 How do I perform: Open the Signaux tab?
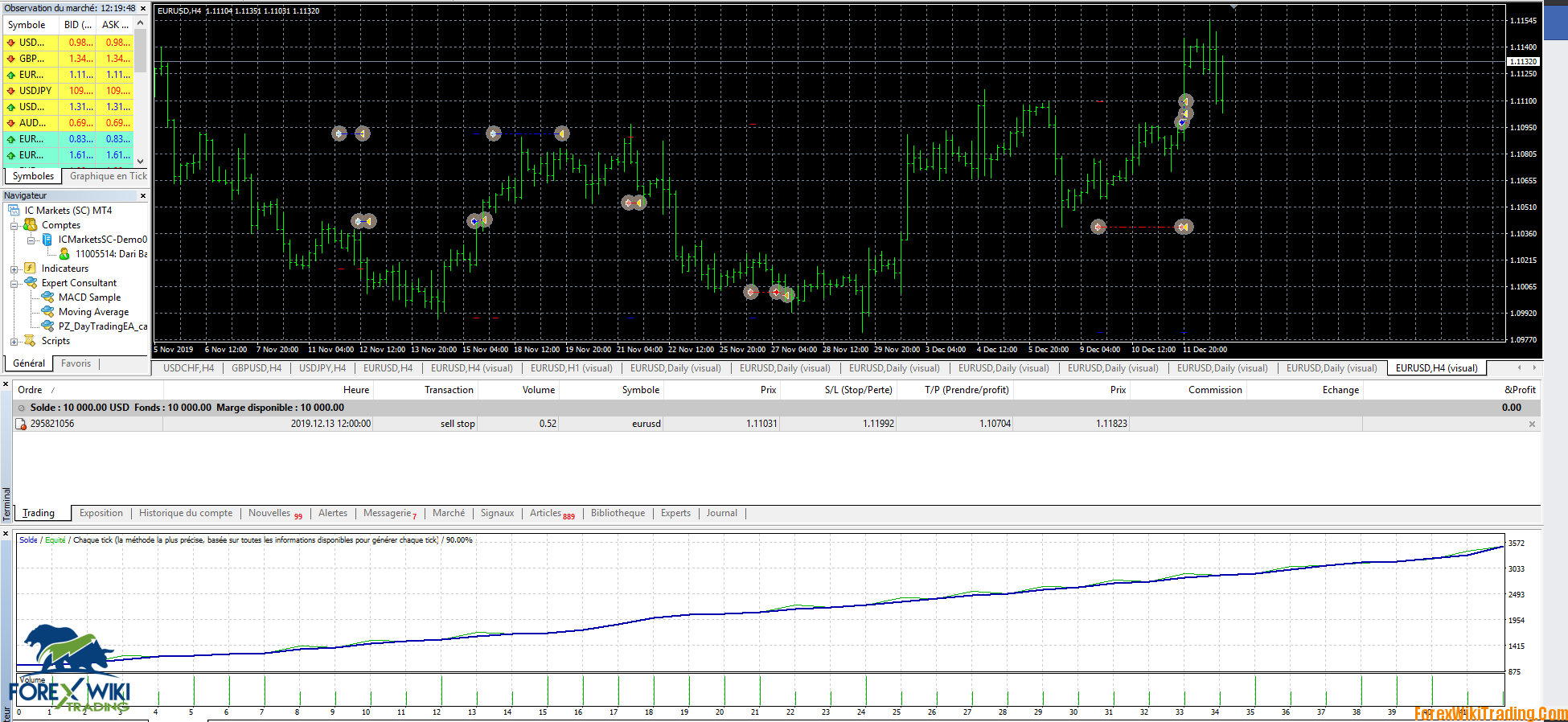click(497, 513)
